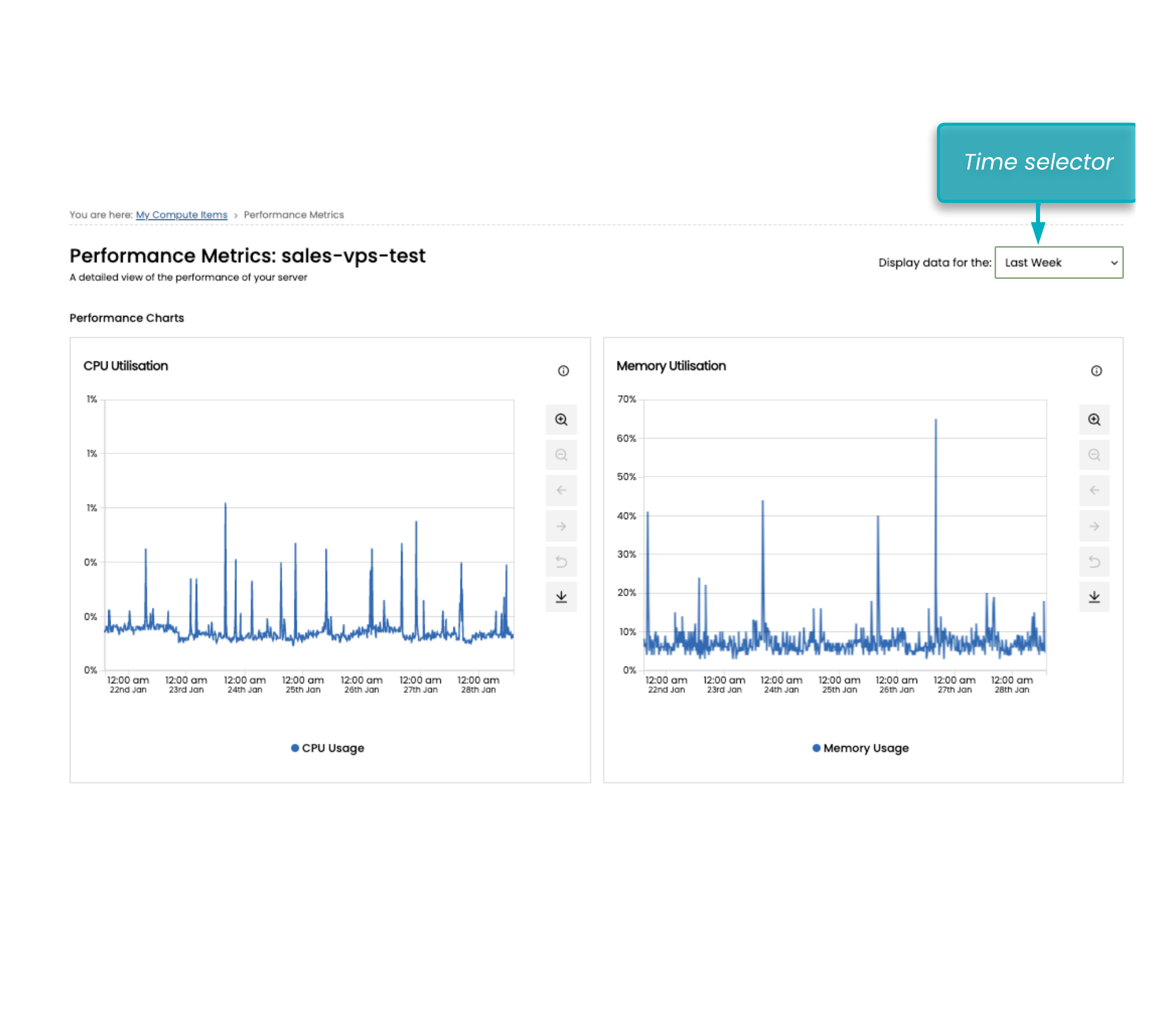Click zoom in icon on CPU Utilisation chart
This screenshot has width=1164, height=1036.
point(561,420)
